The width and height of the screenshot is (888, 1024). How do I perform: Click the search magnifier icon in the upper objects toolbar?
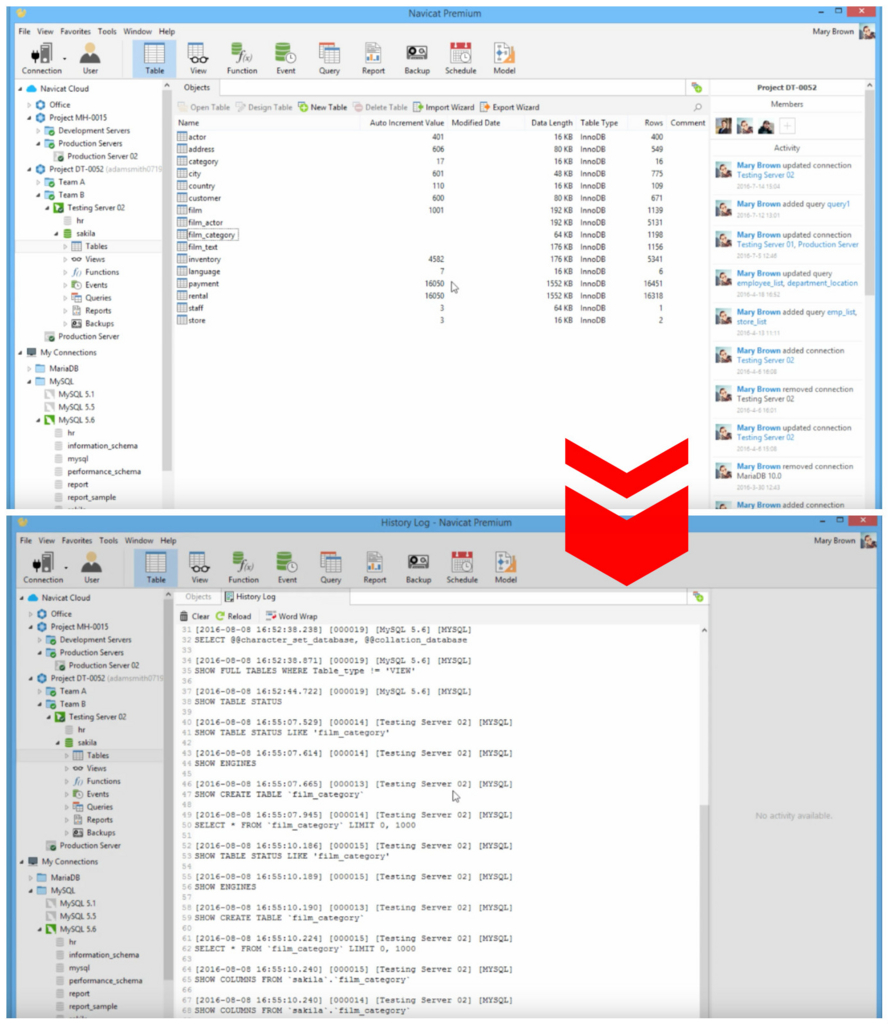pos(697,107)
